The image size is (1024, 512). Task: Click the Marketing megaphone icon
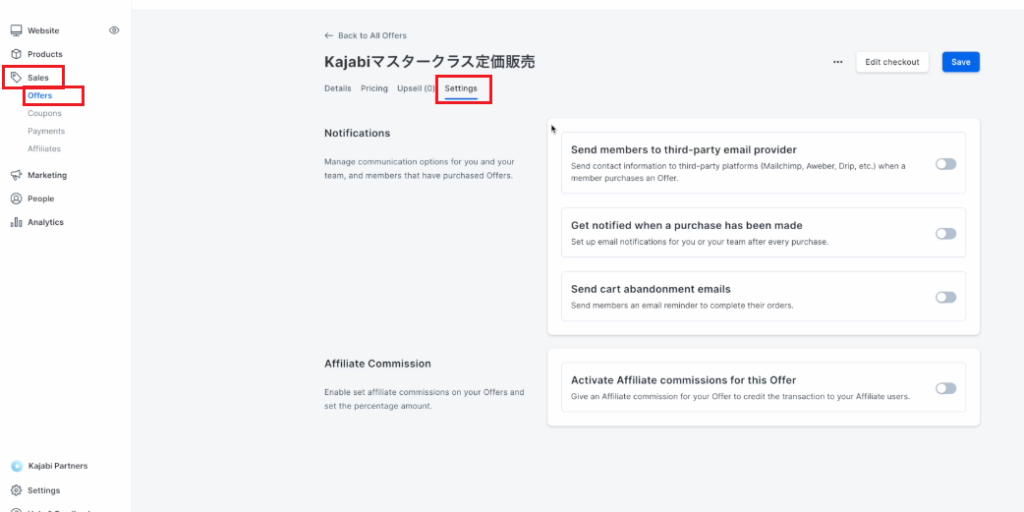[16, 175]
